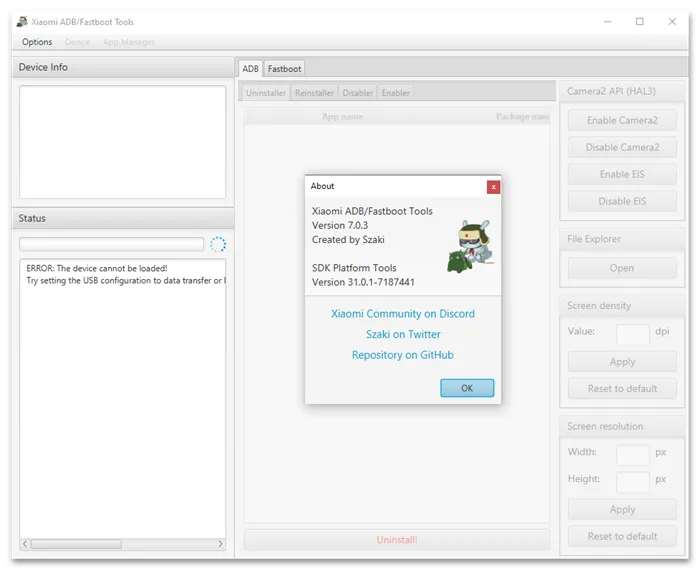The width and height of the screenshot is (700, 570).
Task: Click the status log right scroll arrow
Action: 221,544
